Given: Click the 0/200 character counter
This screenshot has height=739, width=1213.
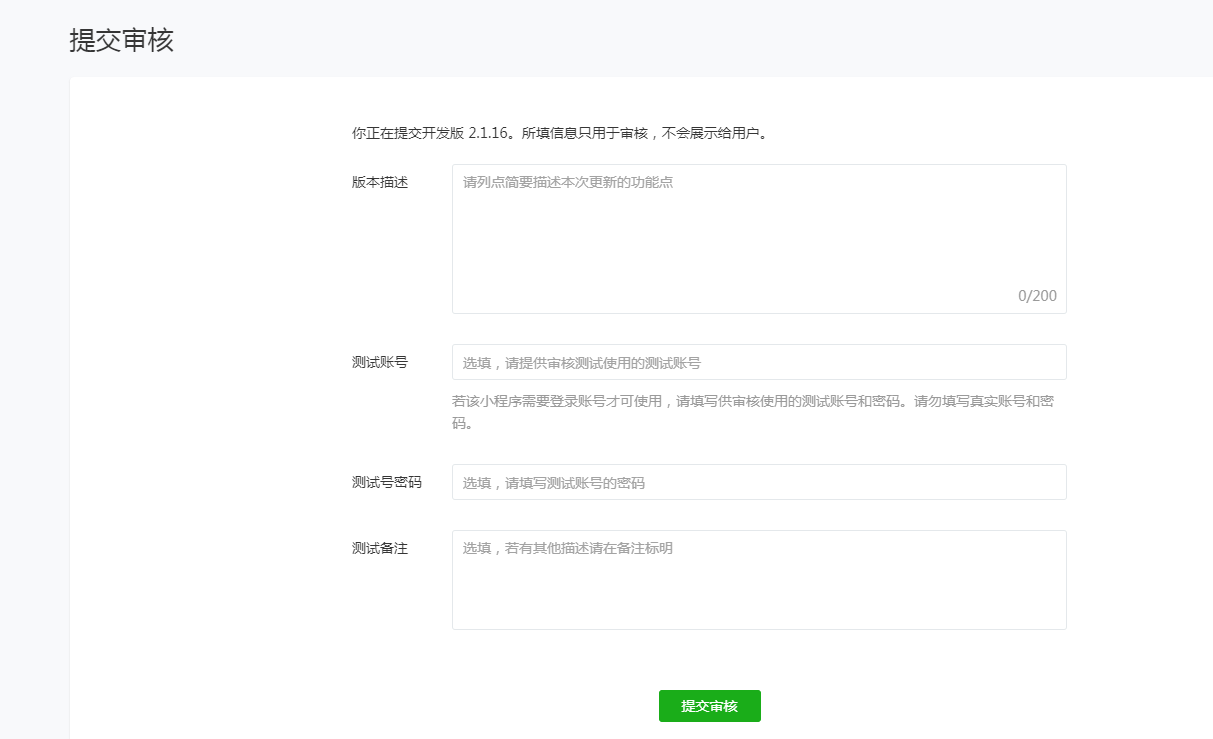Looking at the screenshot, I should pyautogui.click(x=1037, y=296).
